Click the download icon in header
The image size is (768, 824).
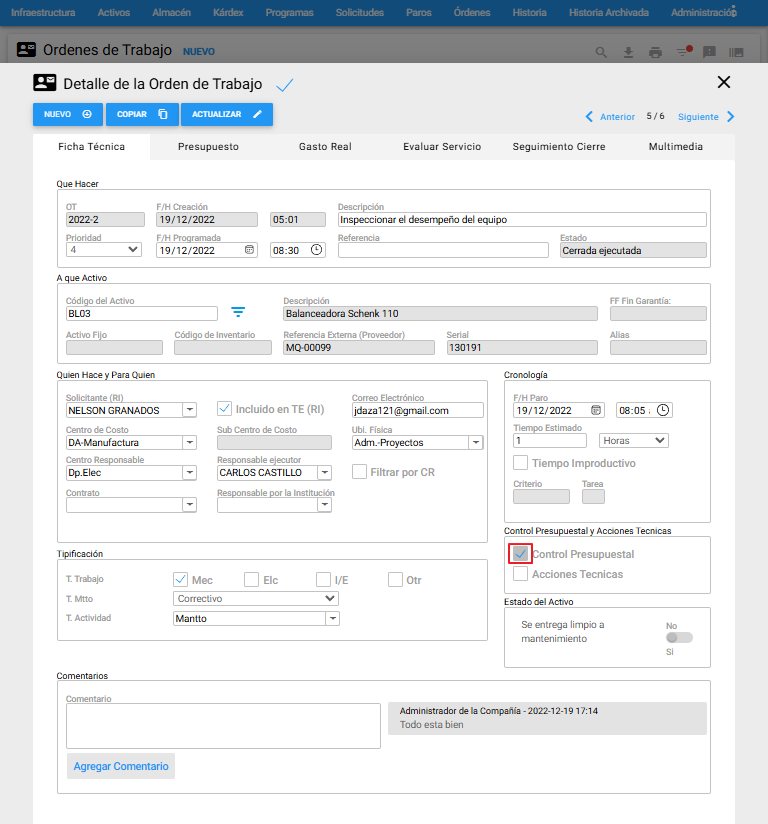628,52
